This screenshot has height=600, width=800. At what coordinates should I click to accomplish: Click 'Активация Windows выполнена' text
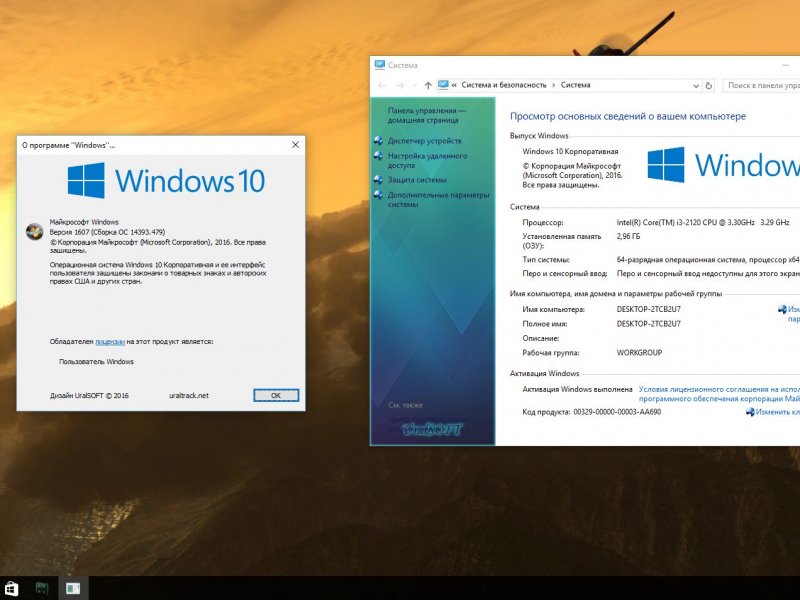577,389
